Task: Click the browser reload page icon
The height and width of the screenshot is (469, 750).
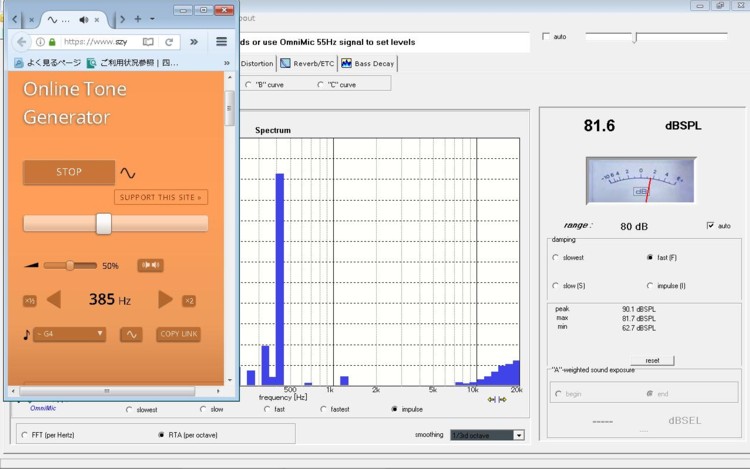Action: (169, 42)
